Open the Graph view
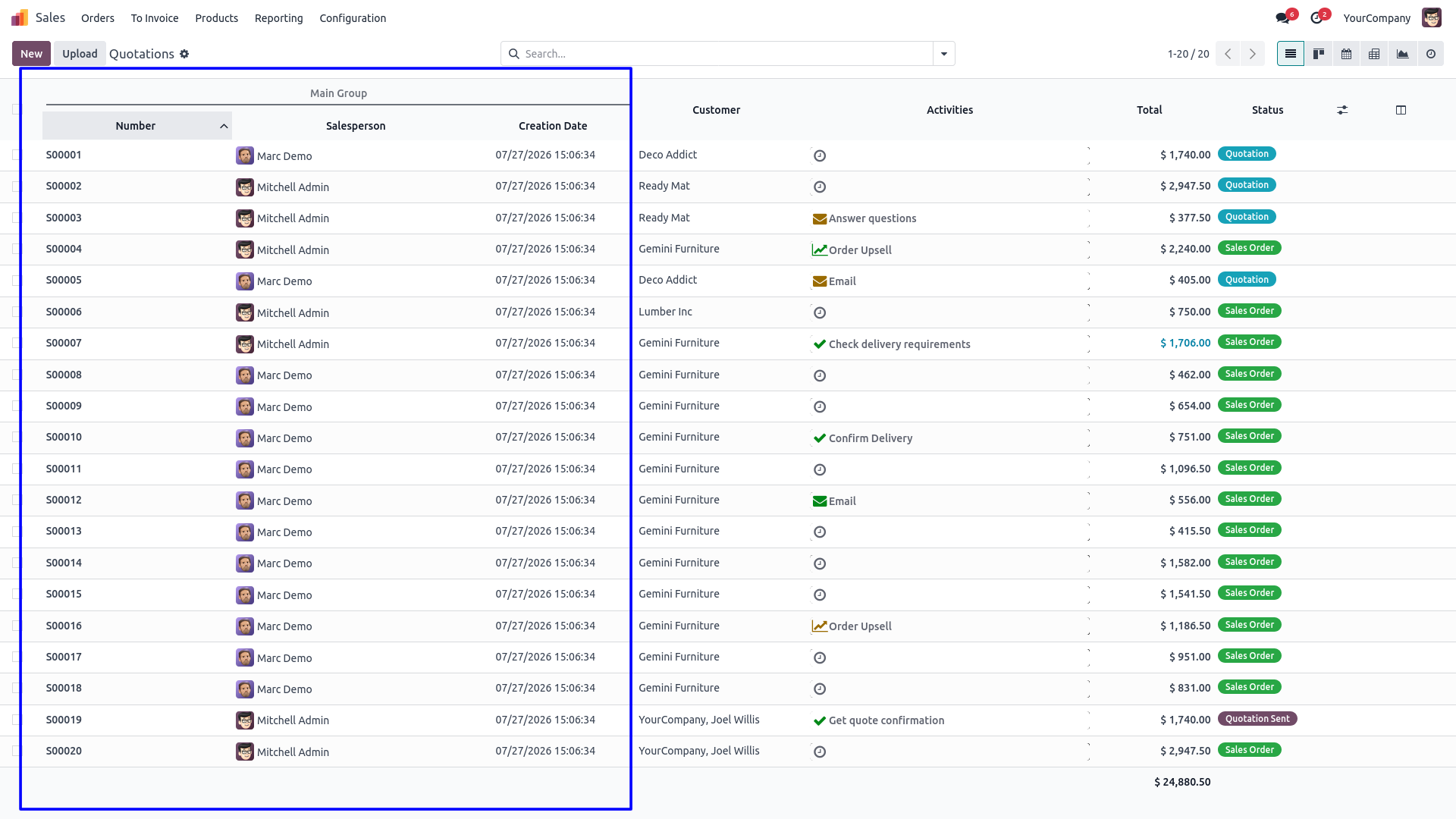This screenshot has height=819, width=1456. pos(1402,54)
